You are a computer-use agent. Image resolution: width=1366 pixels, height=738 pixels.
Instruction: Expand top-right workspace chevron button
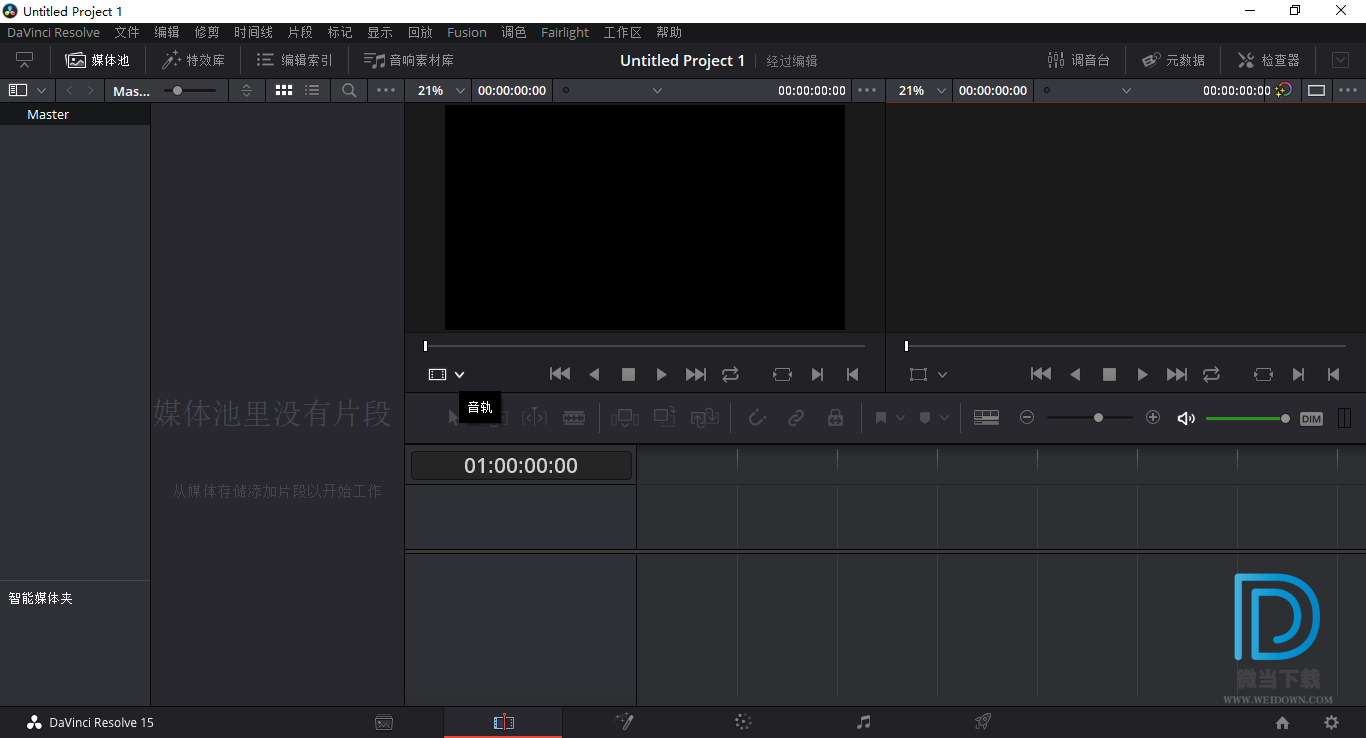coord(1340,60)
